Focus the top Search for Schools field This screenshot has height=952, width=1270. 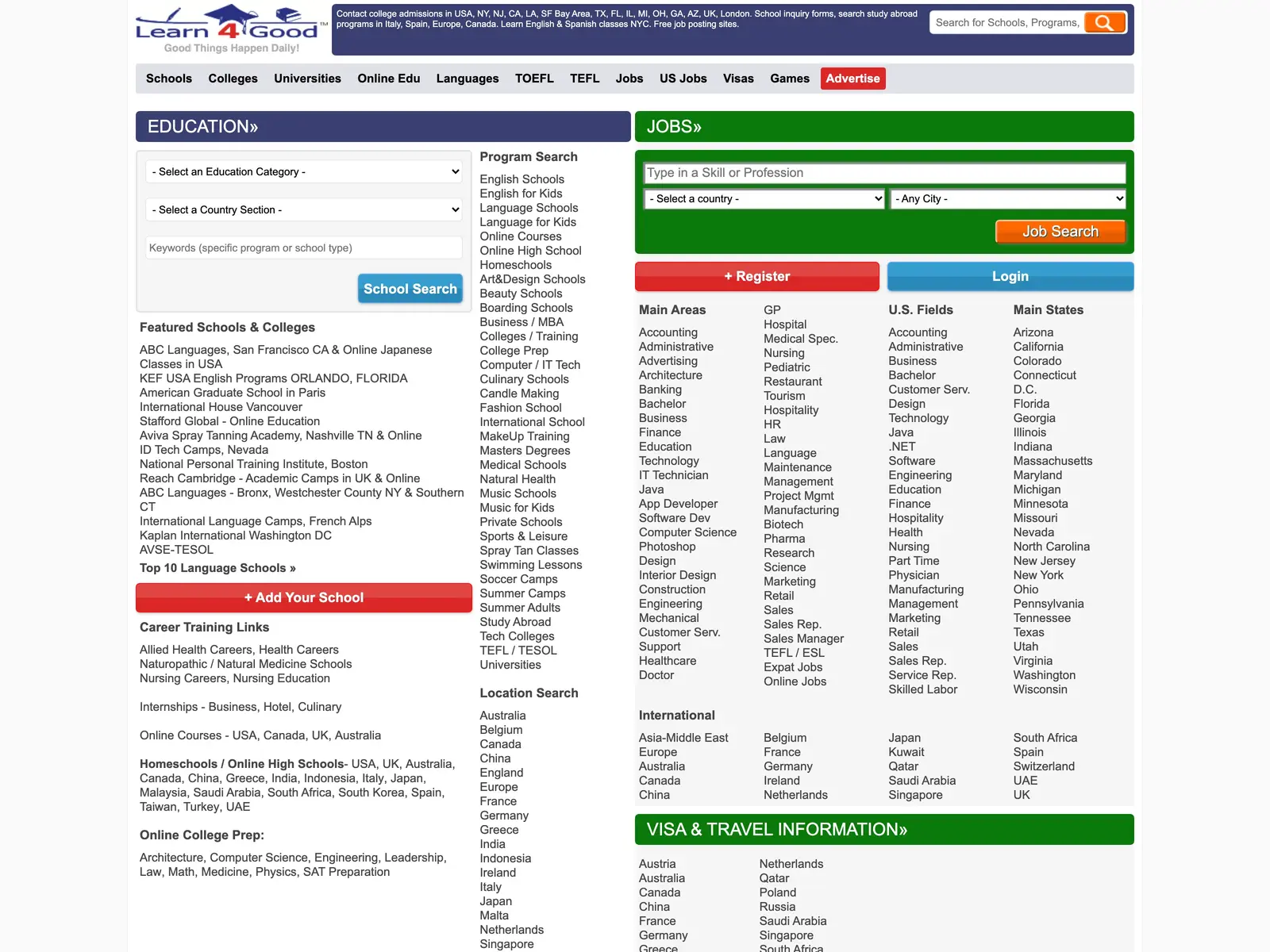(x=1006, y=22)
